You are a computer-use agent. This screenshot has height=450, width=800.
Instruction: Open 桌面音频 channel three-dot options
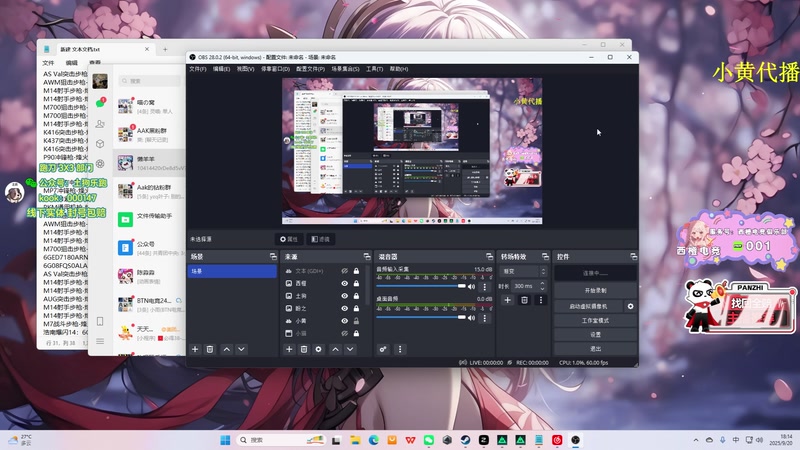(485, 318)
